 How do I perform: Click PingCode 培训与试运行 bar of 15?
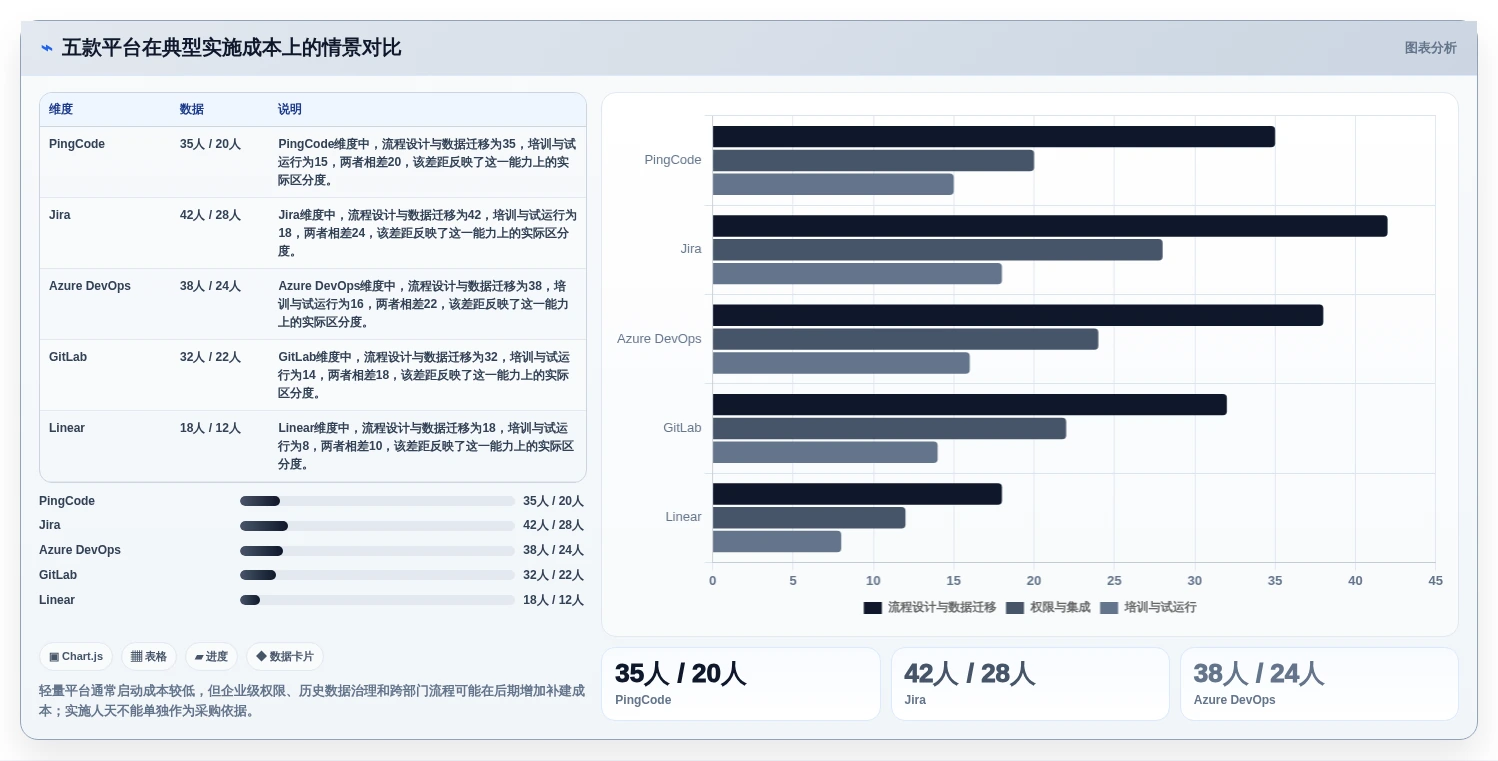coord(833,185)
